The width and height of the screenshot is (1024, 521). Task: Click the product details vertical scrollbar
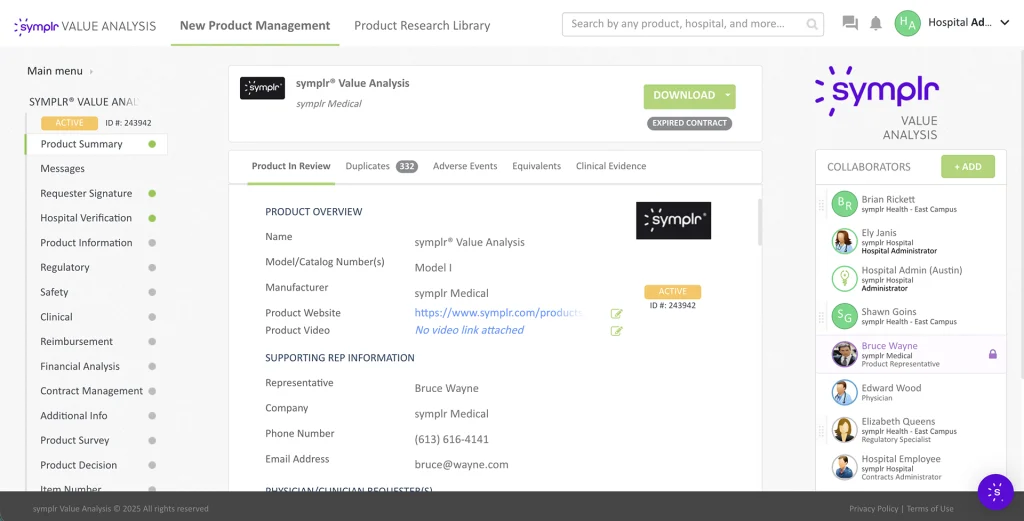[760, 222]
